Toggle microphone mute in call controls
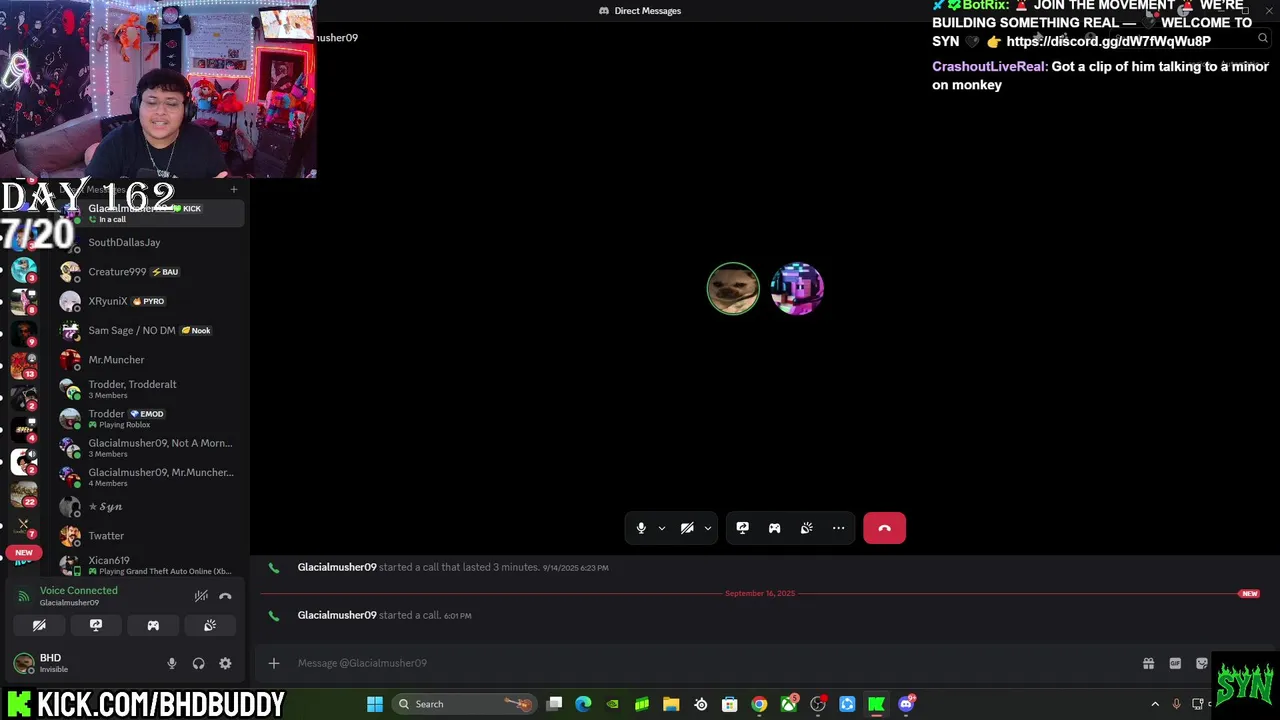Viewport: 1280px width, 720px height. (641, 528)
